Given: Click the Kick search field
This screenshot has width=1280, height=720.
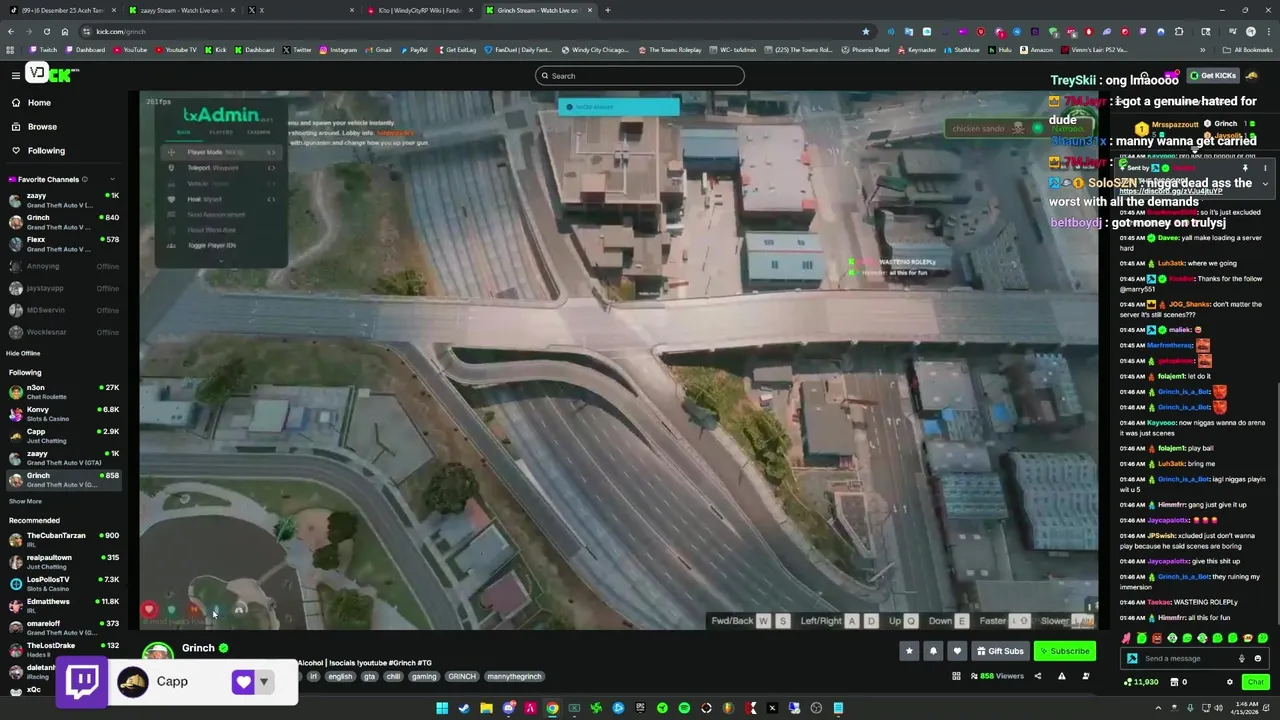Looking at the screenshot, I should 640,76.
